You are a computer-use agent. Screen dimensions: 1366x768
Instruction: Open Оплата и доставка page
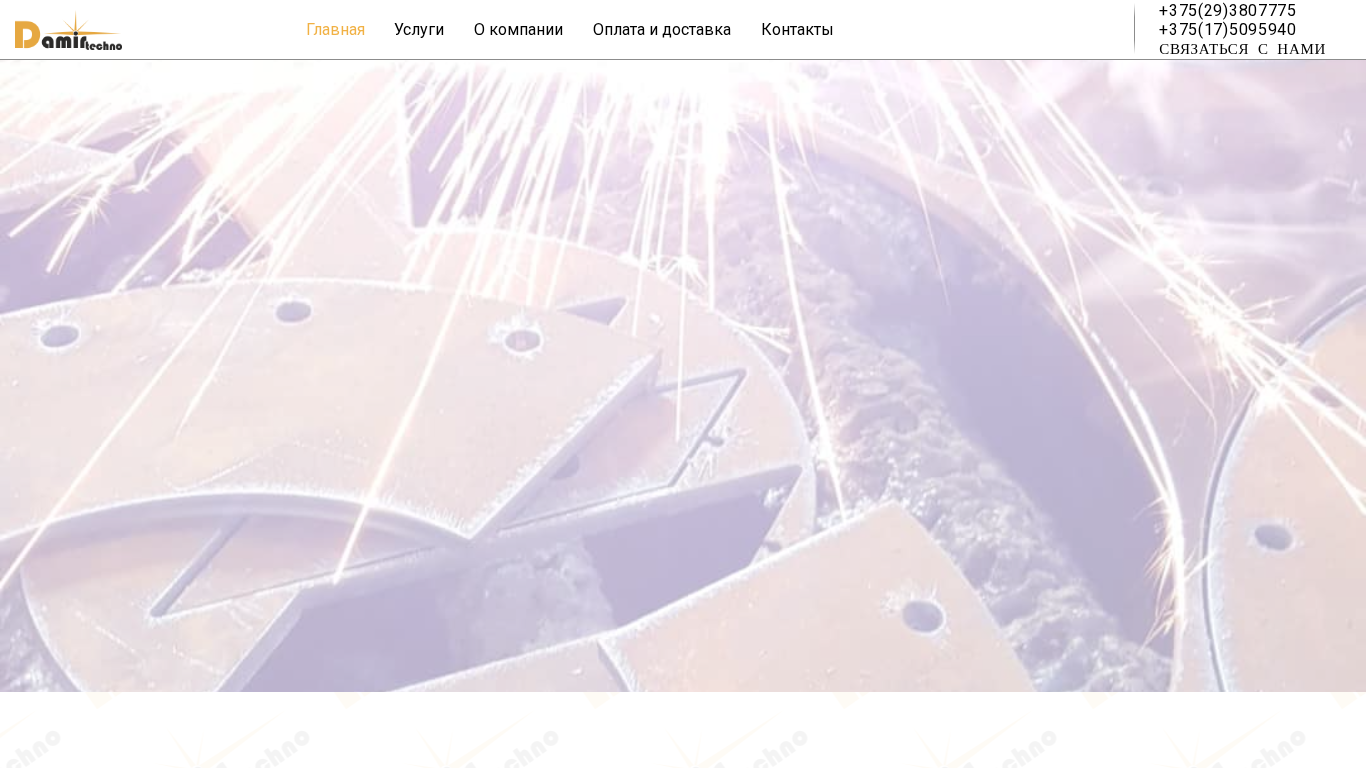click(662, 30)
